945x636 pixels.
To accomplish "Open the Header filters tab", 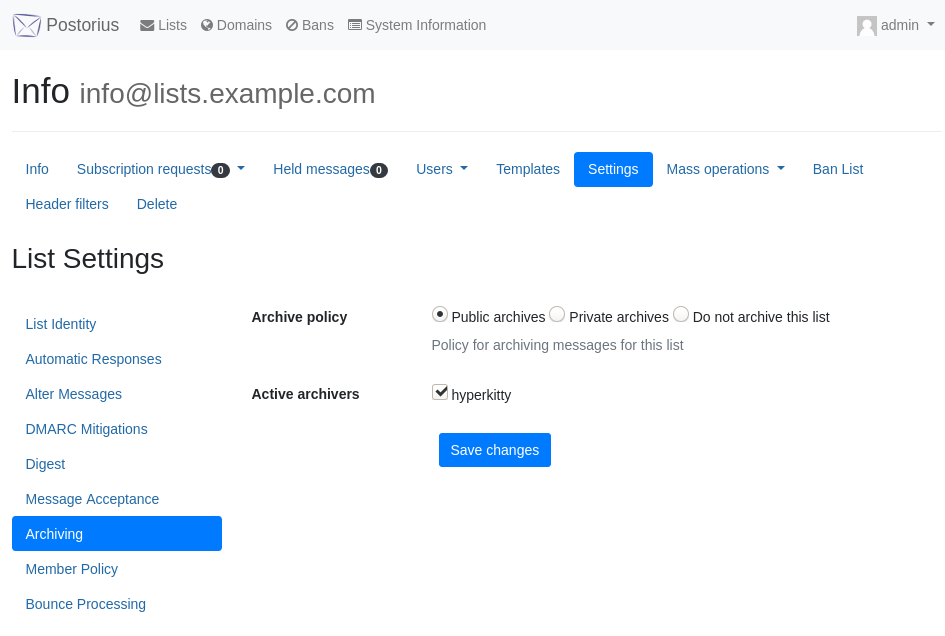I will [67, 204].
